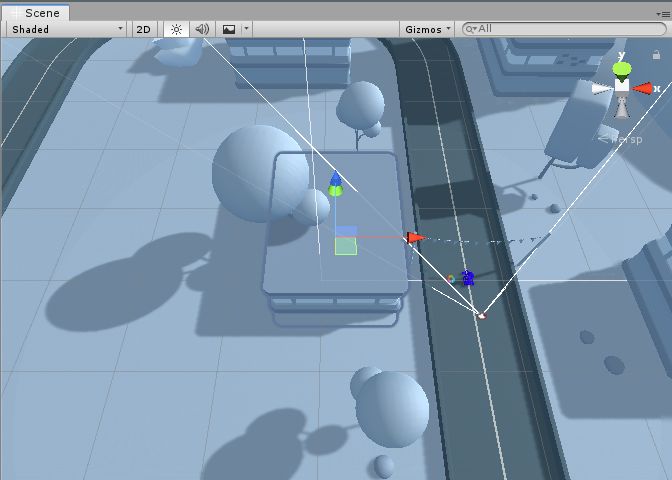
Task: Click the white left gizmo cone
Action: [x=603, y=89]
